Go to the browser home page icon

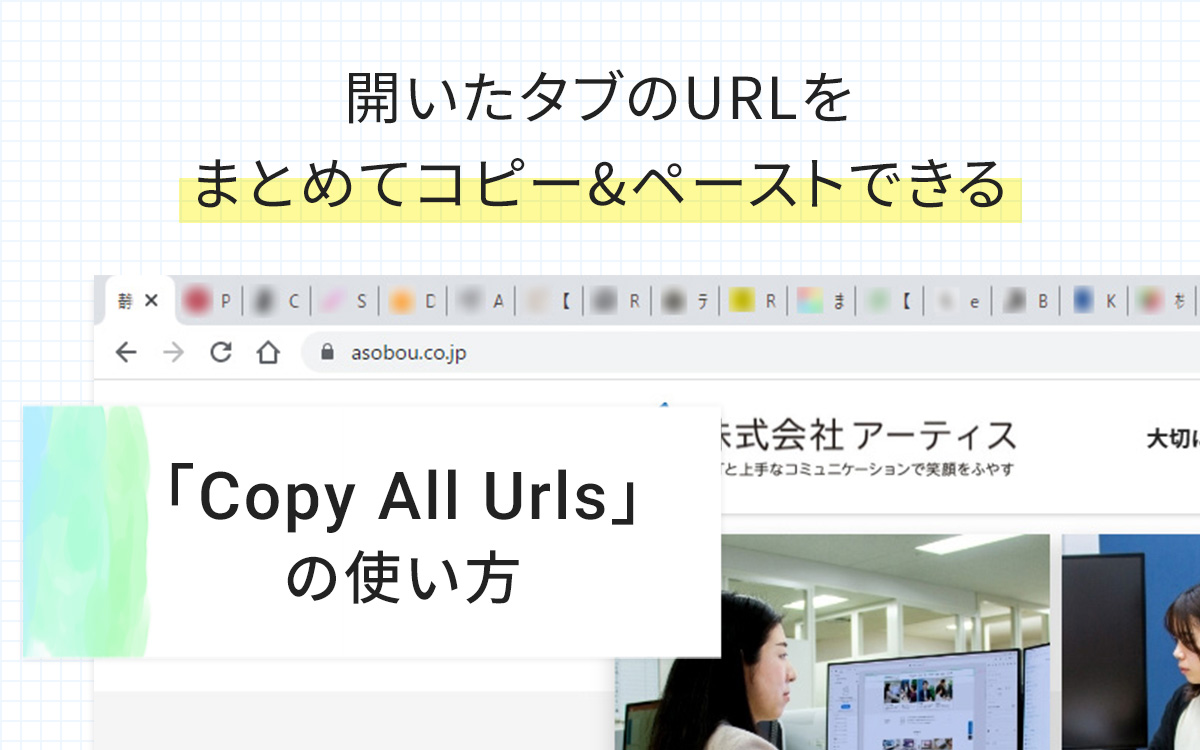pos(268,352)
